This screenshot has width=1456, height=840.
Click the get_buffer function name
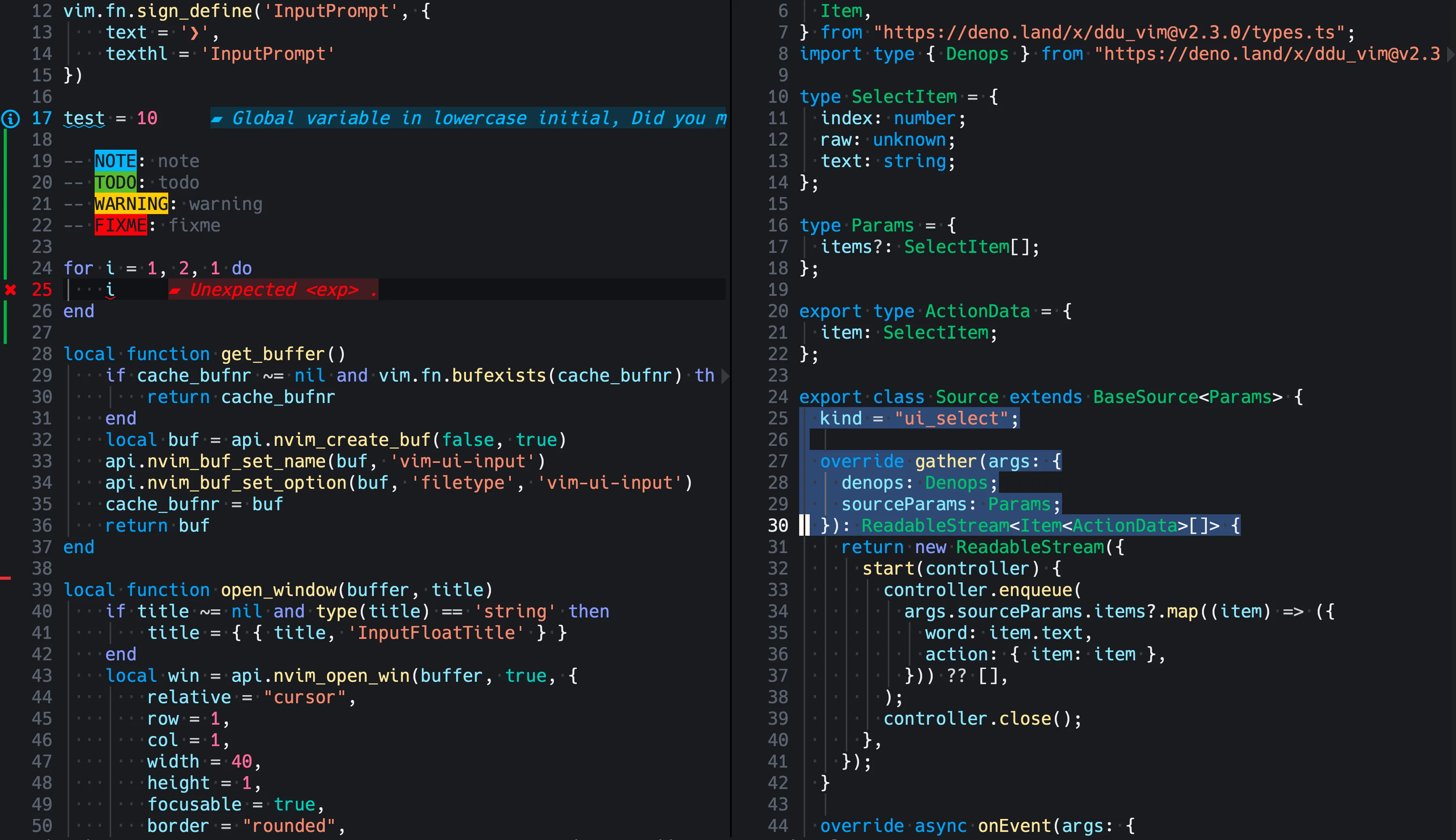tap(273, 354)
